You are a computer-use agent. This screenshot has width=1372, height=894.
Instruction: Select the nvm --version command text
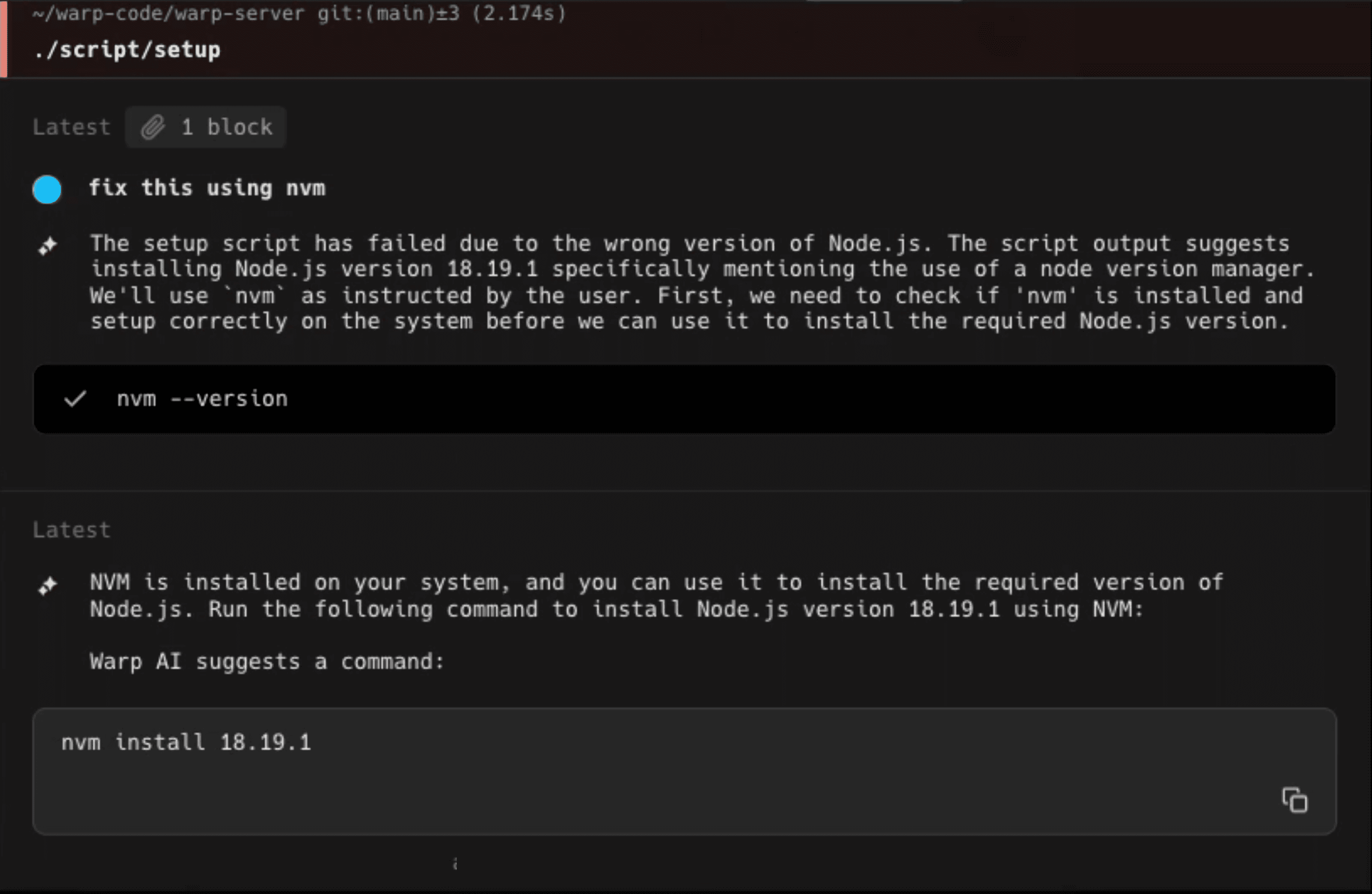tap(202, 399)
